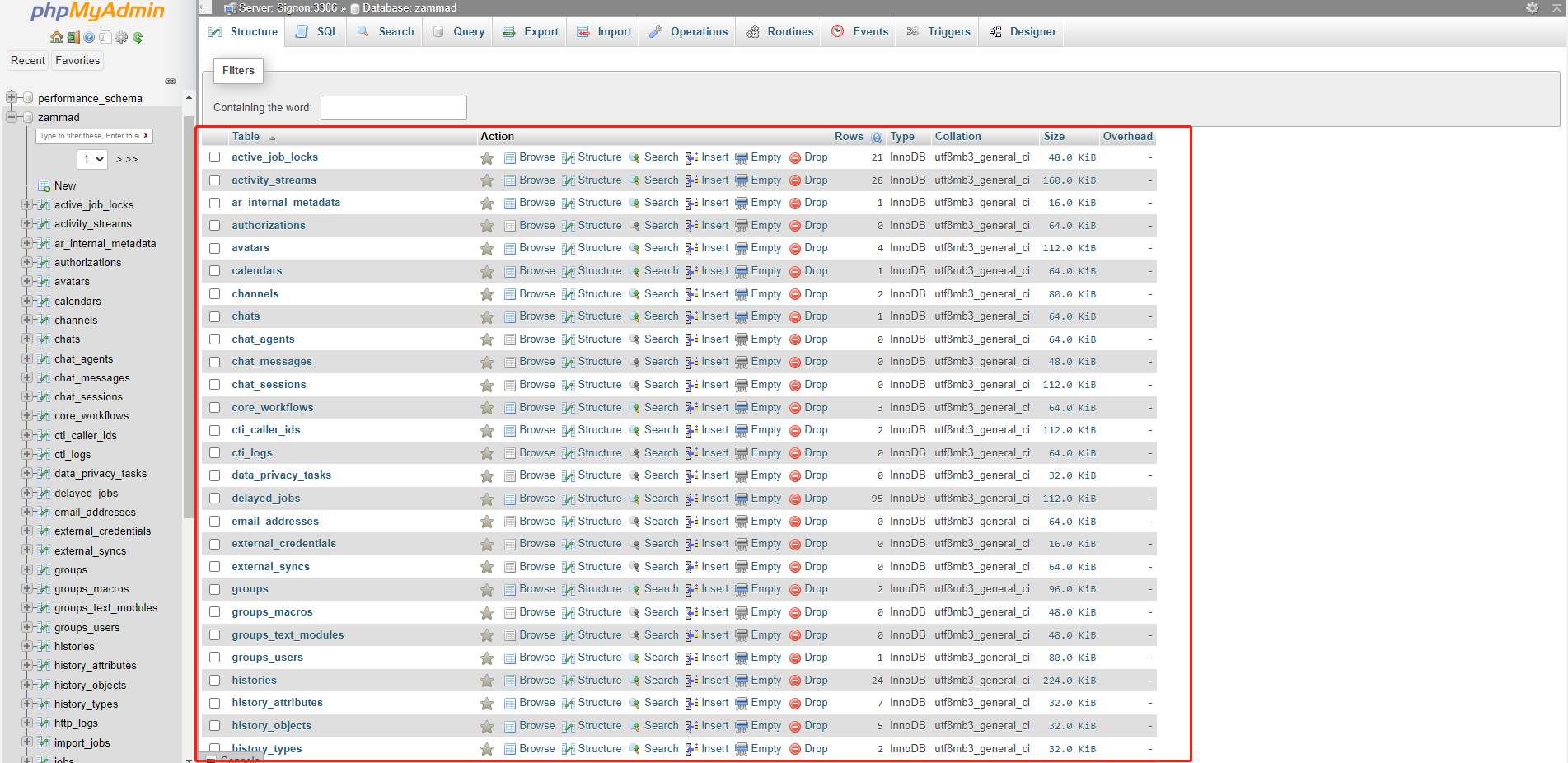The width and height of the screenshot is (1568, 763).
Task: Click the page settings gear at top right
Action: pyautogui.click(x=1532, y=7)
